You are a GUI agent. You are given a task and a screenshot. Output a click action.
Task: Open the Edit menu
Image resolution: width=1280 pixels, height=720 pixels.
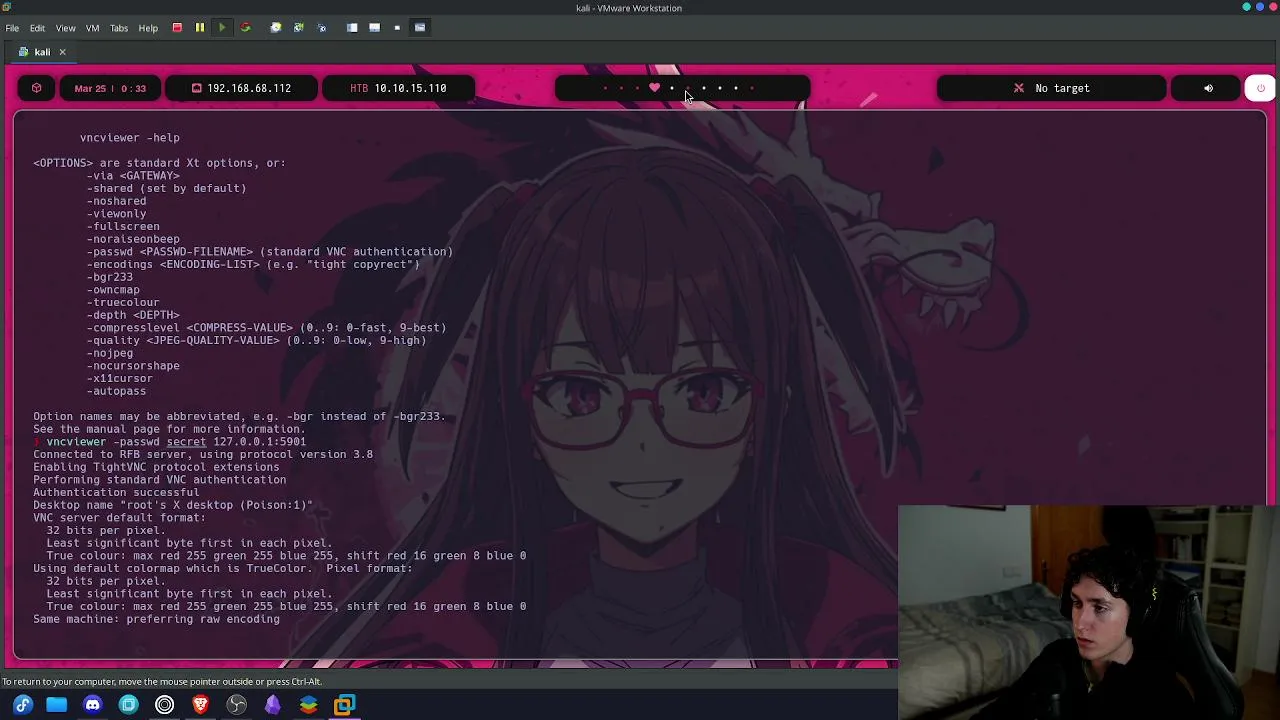tap(37, 28)
